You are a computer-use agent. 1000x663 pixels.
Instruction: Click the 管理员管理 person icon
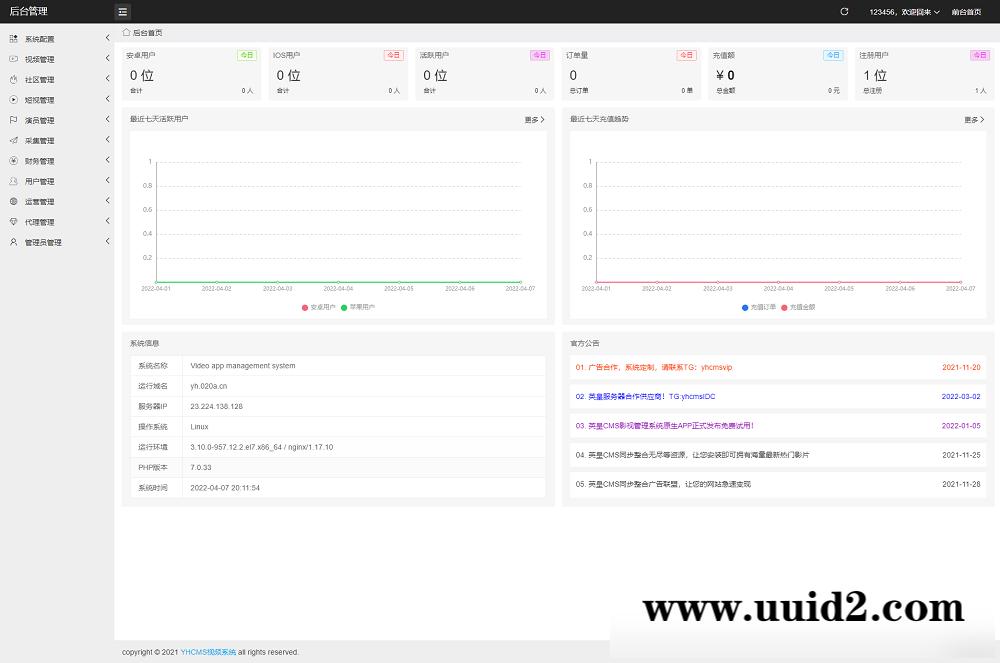pos(14,242)
